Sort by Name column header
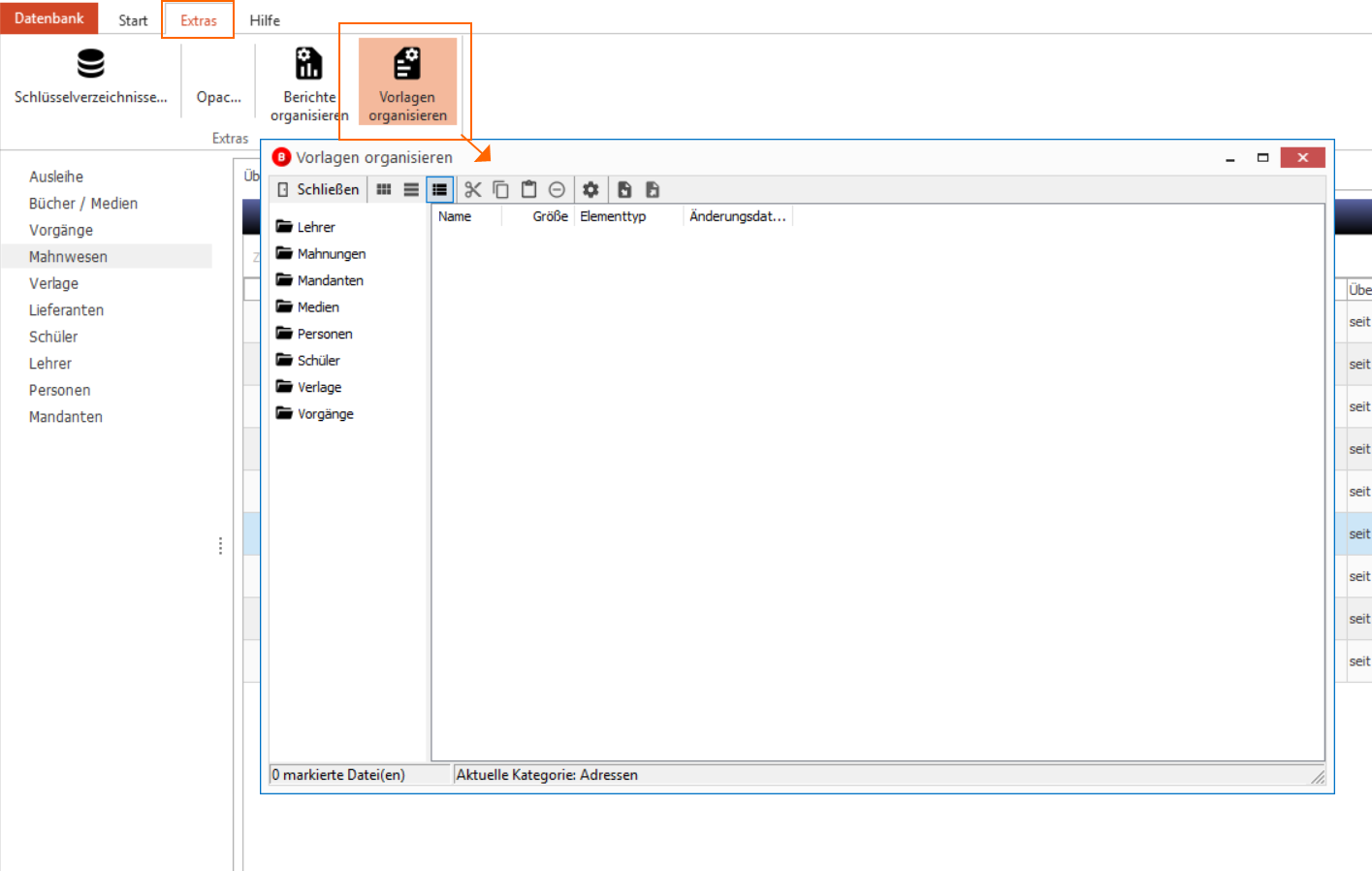The width and height of the screenshot is (1372, 871). point(466,216)
